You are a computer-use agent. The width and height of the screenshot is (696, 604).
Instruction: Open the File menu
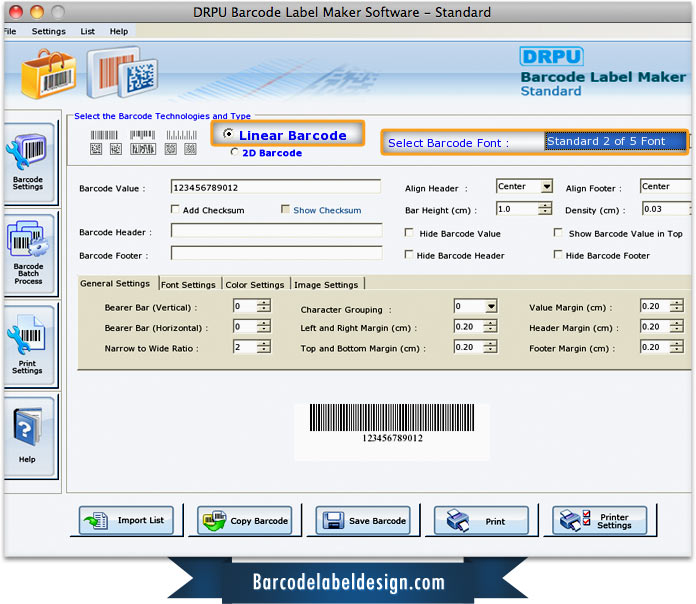click(10, 31)
